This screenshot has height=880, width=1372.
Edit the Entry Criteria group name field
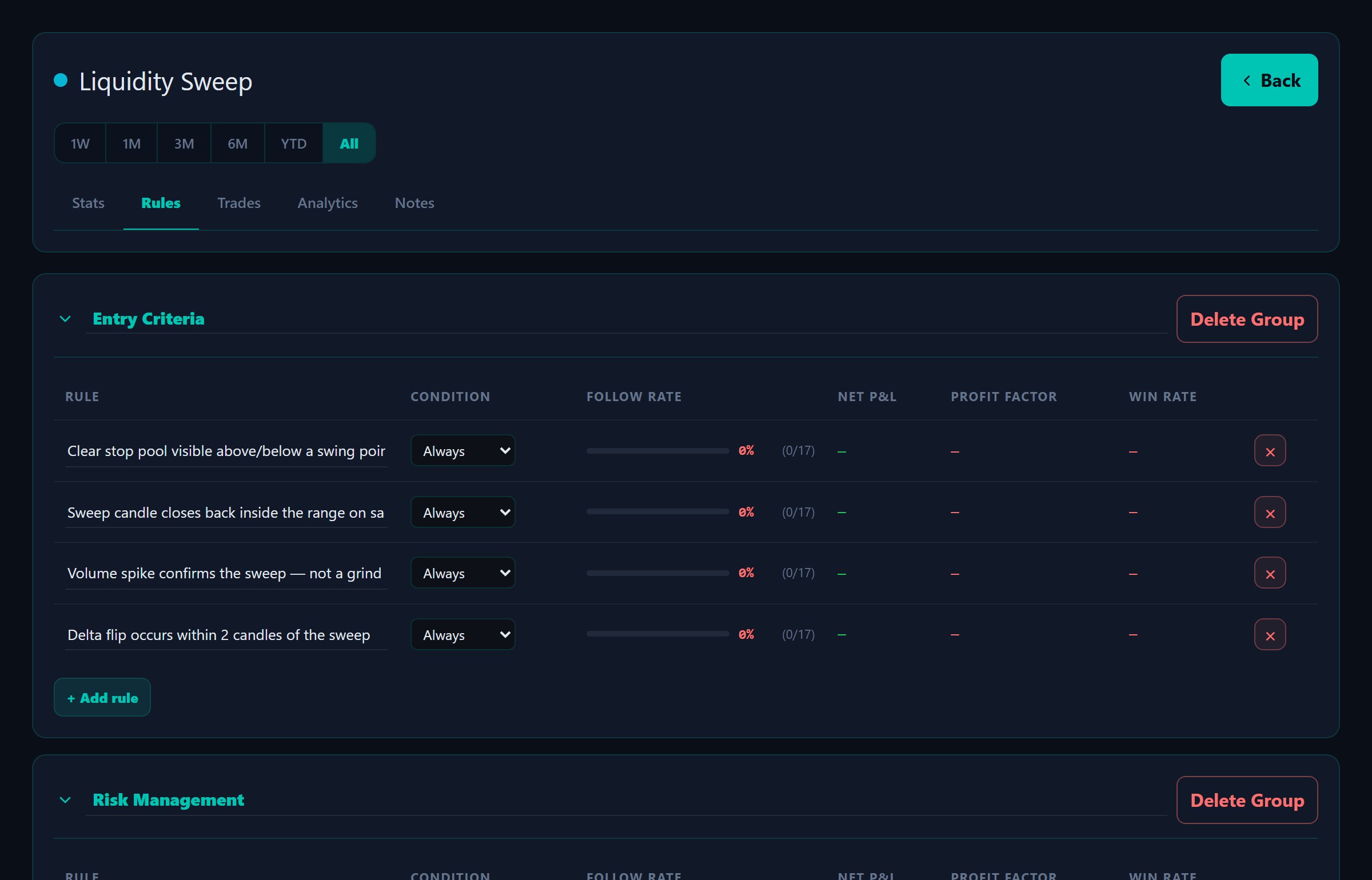[x=626, y=319]
